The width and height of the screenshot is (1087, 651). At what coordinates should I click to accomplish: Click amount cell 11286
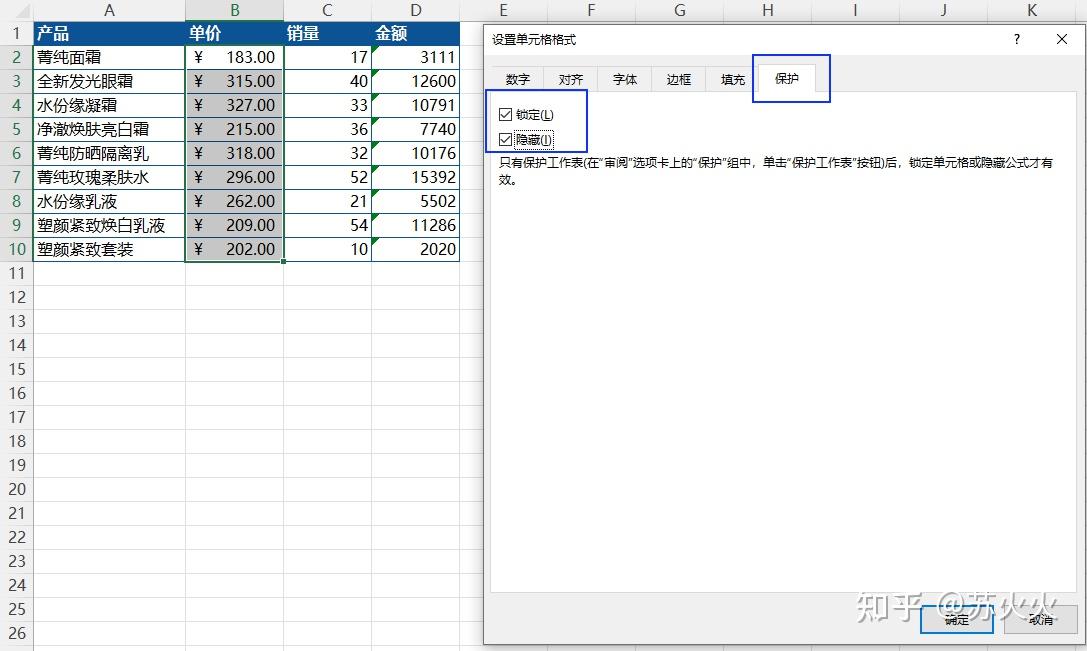click(x=415, y=225)
